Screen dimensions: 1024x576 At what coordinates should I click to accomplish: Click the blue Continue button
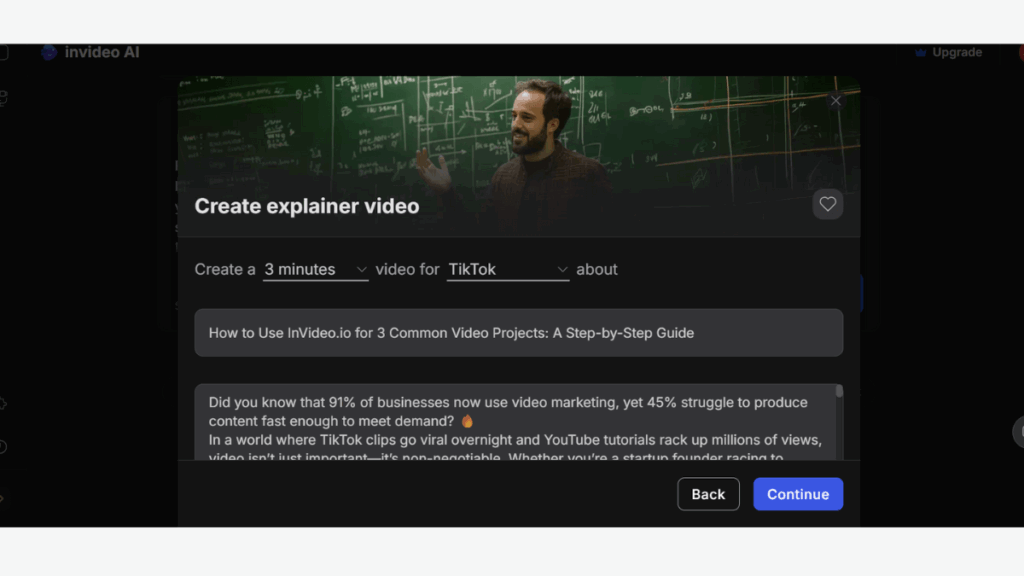click(x=798, y=494)
